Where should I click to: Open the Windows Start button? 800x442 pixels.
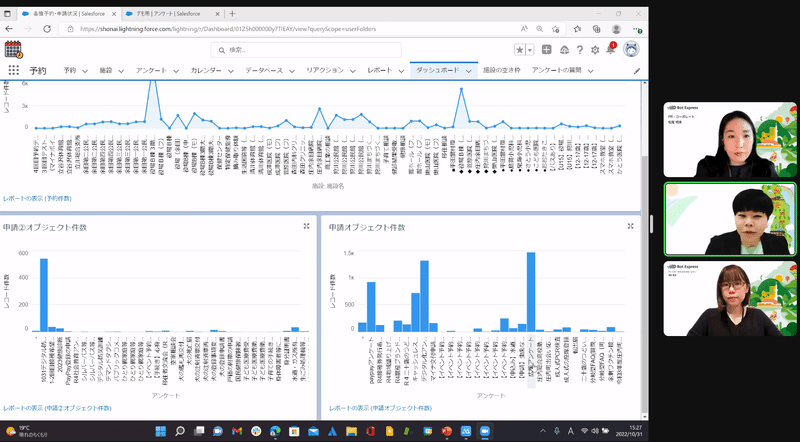160,431
